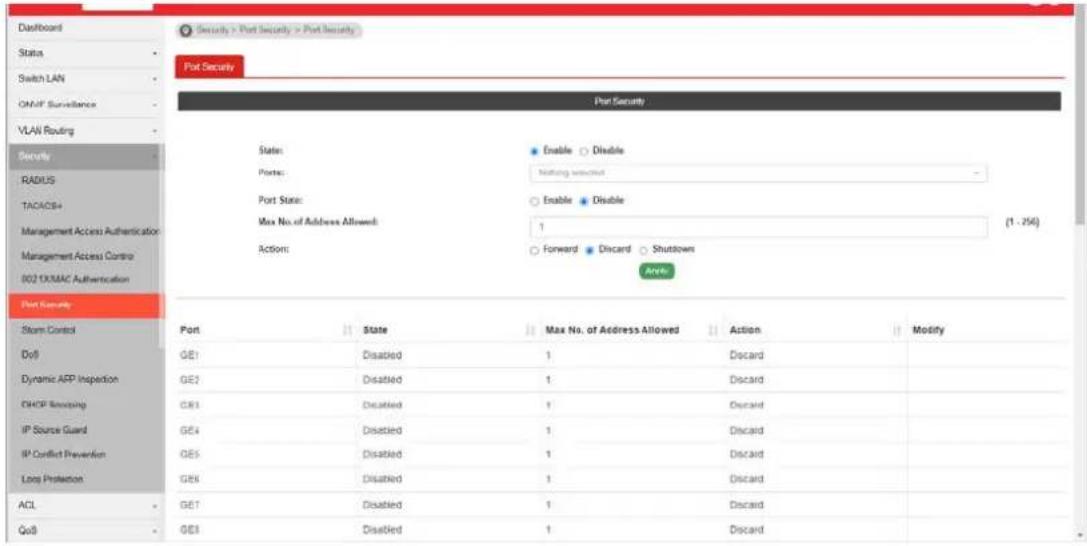Click the breadcrumb circle icon

click(186, 30)
